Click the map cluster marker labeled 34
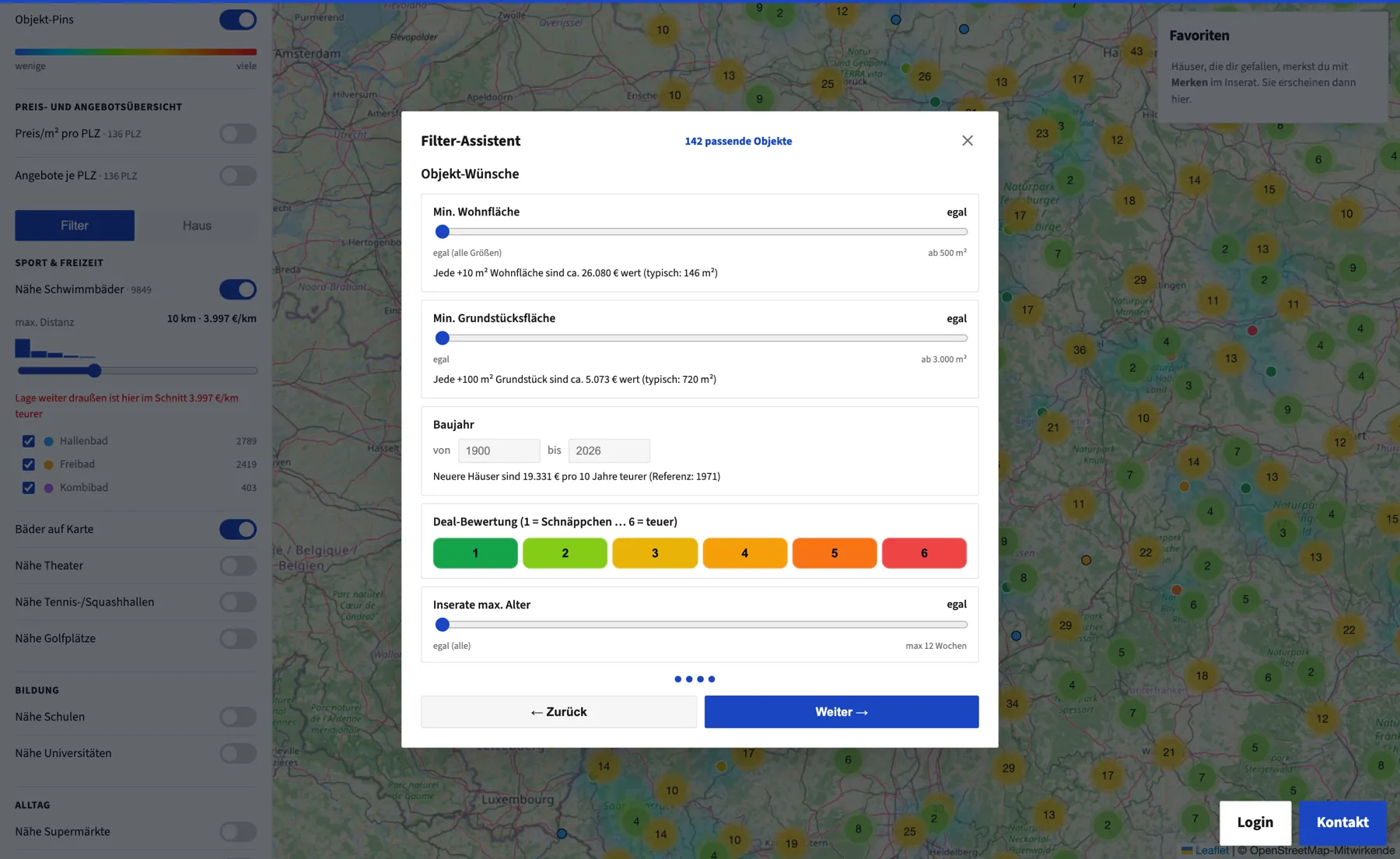 click(1012, 704)
